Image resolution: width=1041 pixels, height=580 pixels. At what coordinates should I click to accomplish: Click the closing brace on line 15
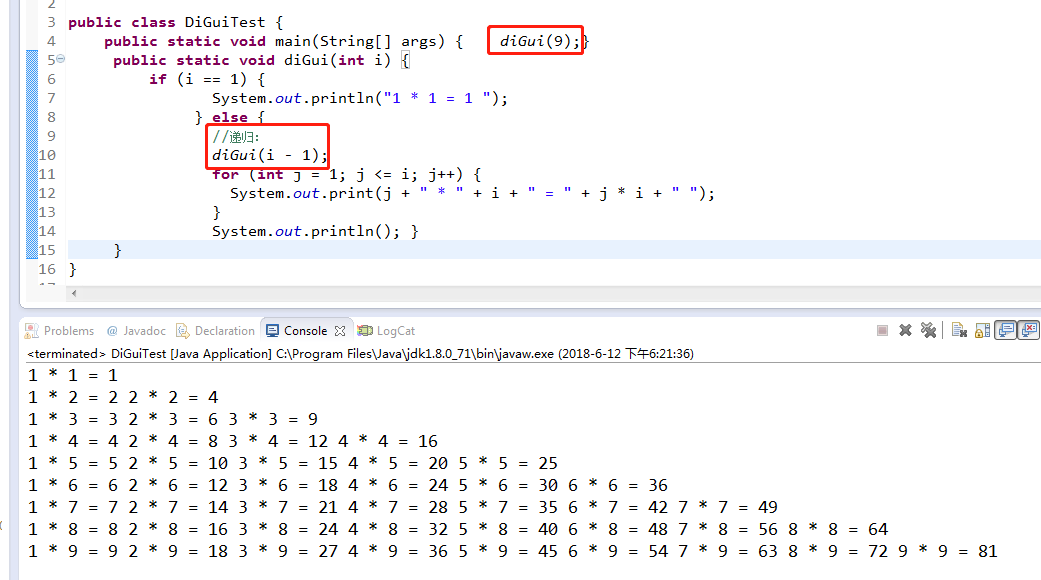point(118,250)
